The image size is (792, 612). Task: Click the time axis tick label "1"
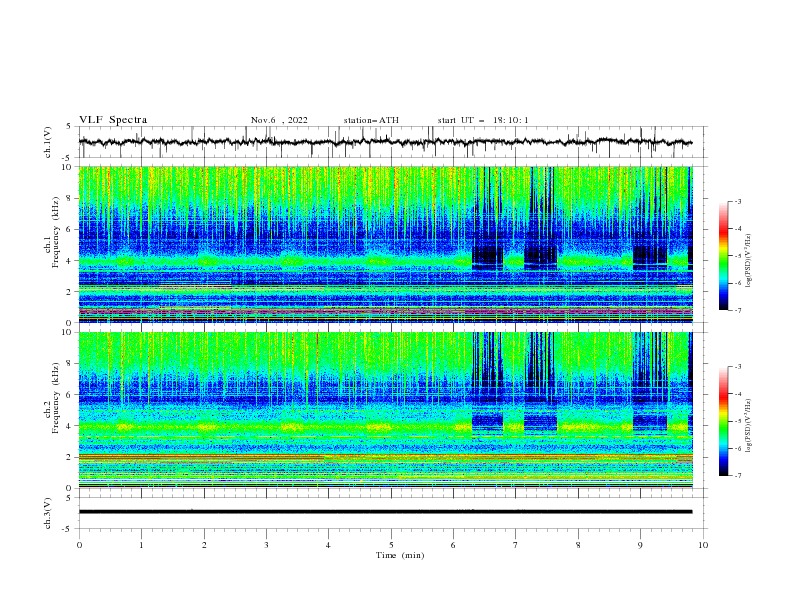click(x=141, y=545)
